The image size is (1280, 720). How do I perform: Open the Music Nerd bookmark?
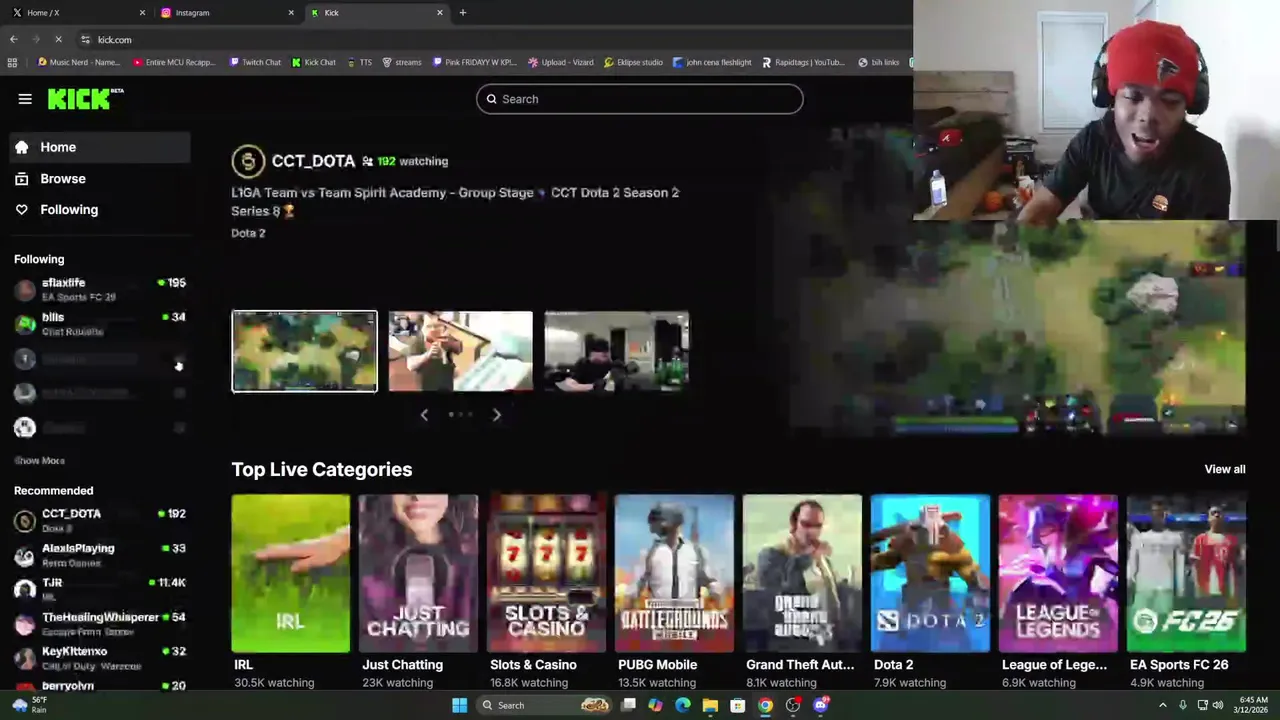click(x=79, y=62)
